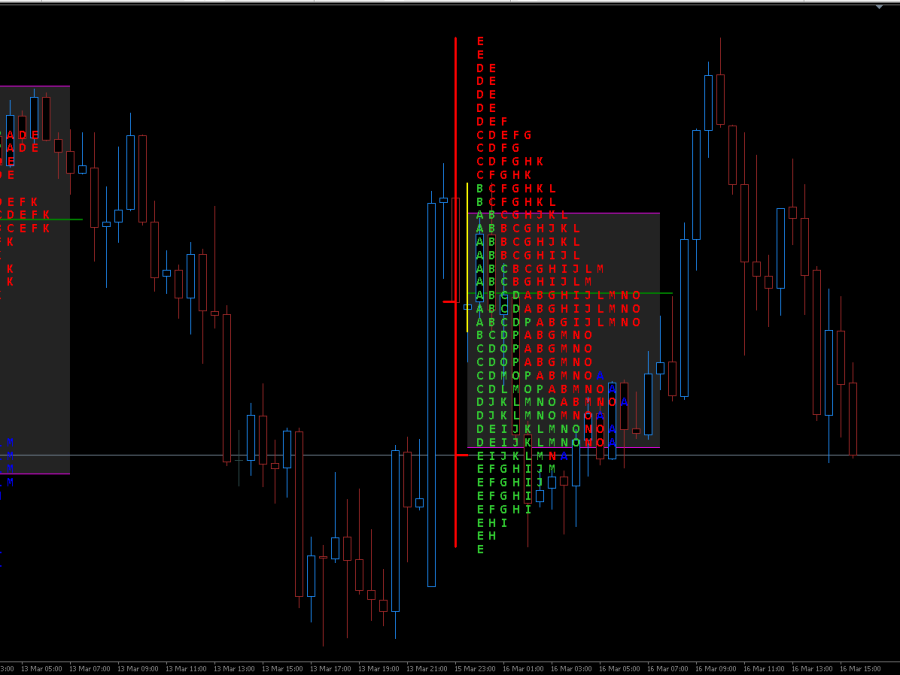The height and width of the screenshot is (675, 900).
Task: Click the red F at end of top DEF row
Action: tap(504, 121)
